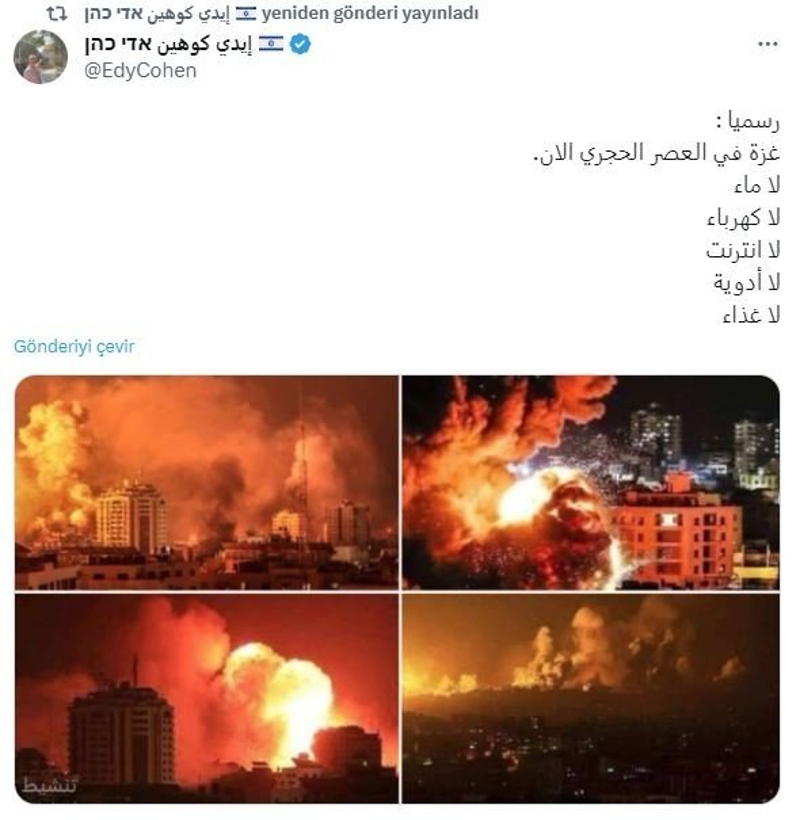Open top-left explosion photo with lit tower
Screen dimensions: 800x820
pyautogui.click(x=207, y=482)
